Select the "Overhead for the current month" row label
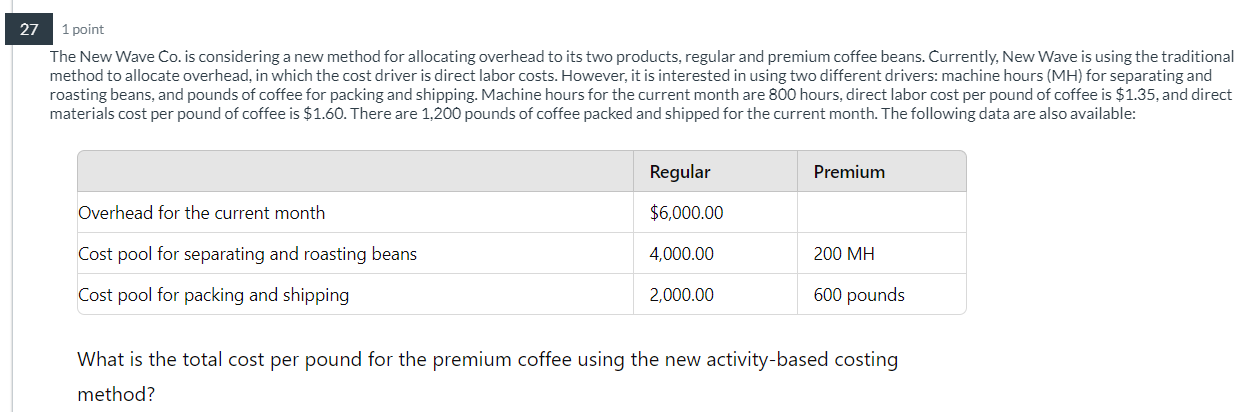Viewport: 1245px width, 412px height. [x=202, y=213]
